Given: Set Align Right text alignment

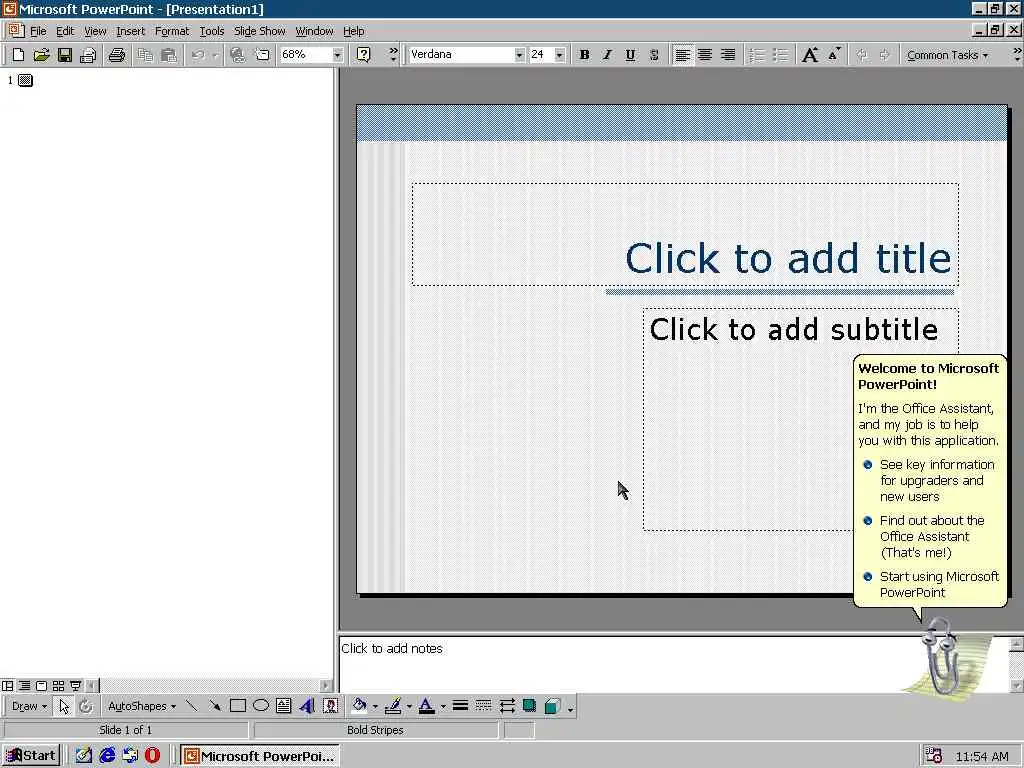Looking at the screenshot, I should pos(728,55).
